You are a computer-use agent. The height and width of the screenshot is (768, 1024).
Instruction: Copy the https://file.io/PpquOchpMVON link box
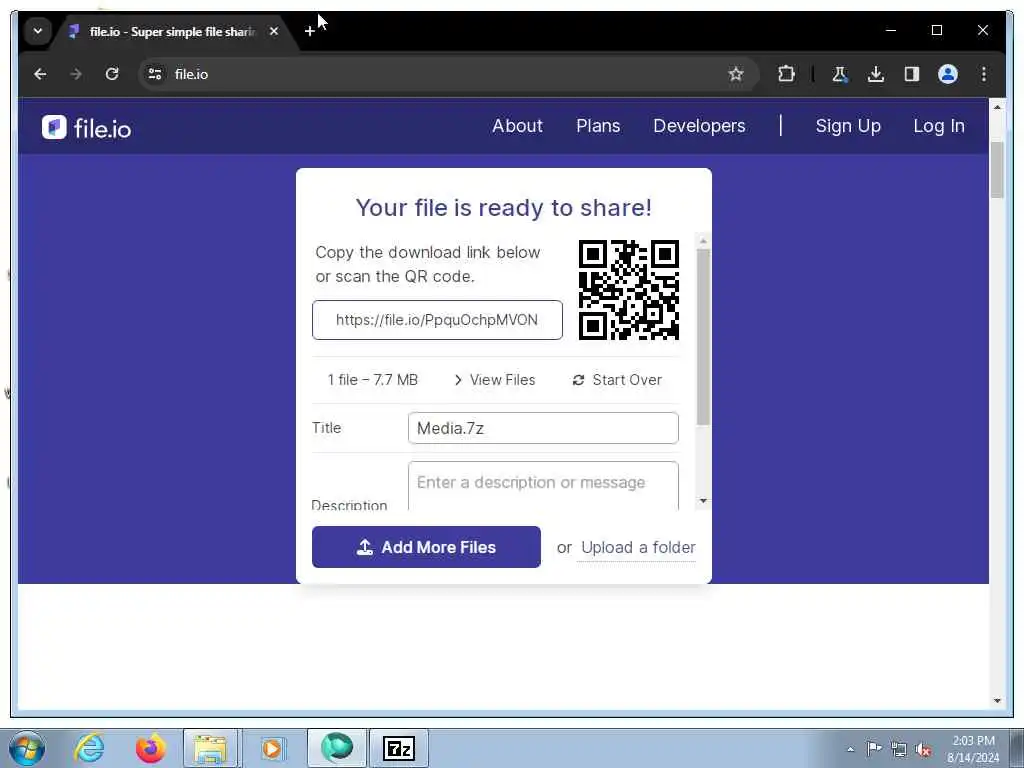click(x=437, y=320)
